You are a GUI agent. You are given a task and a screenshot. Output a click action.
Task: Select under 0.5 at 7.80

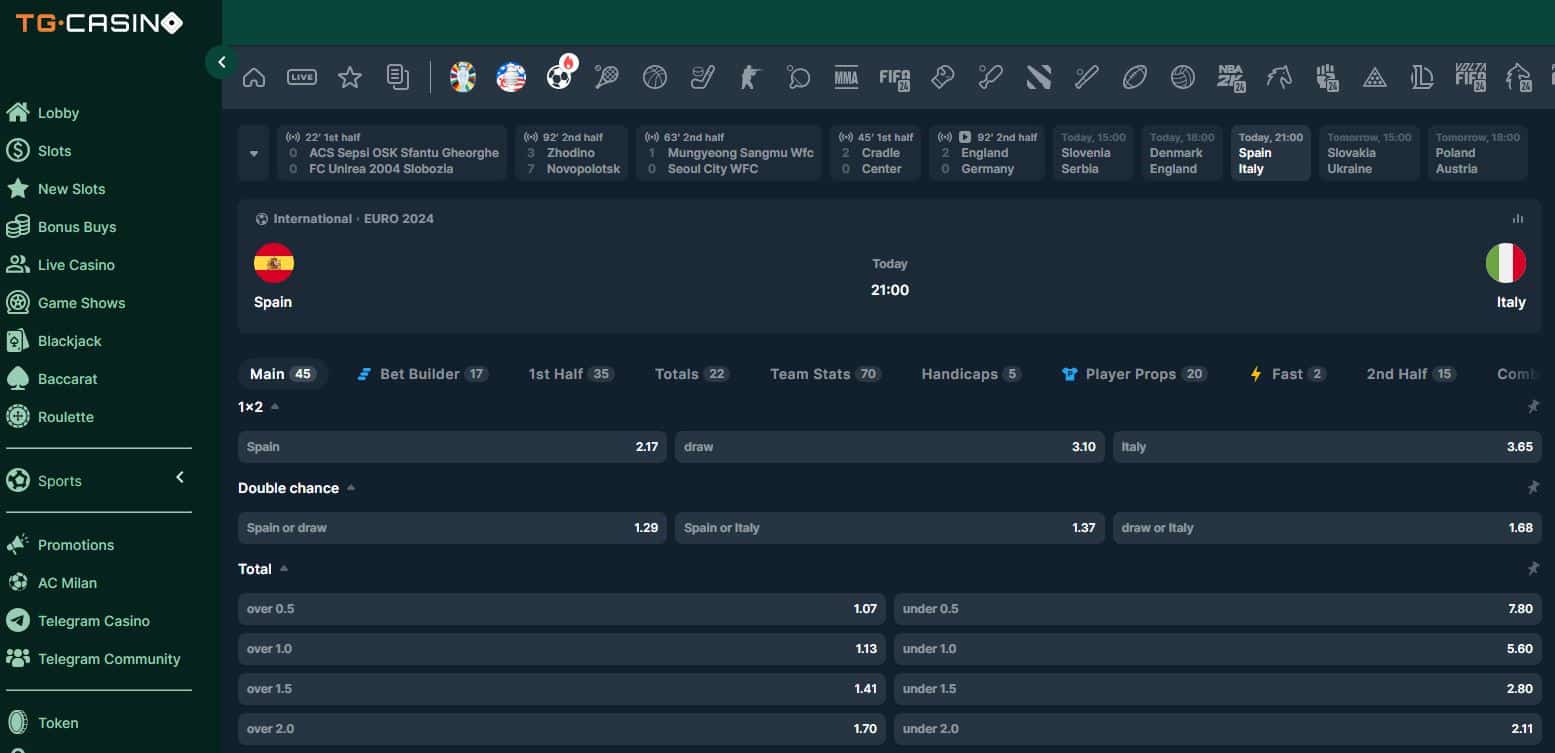coord(1218,609)
